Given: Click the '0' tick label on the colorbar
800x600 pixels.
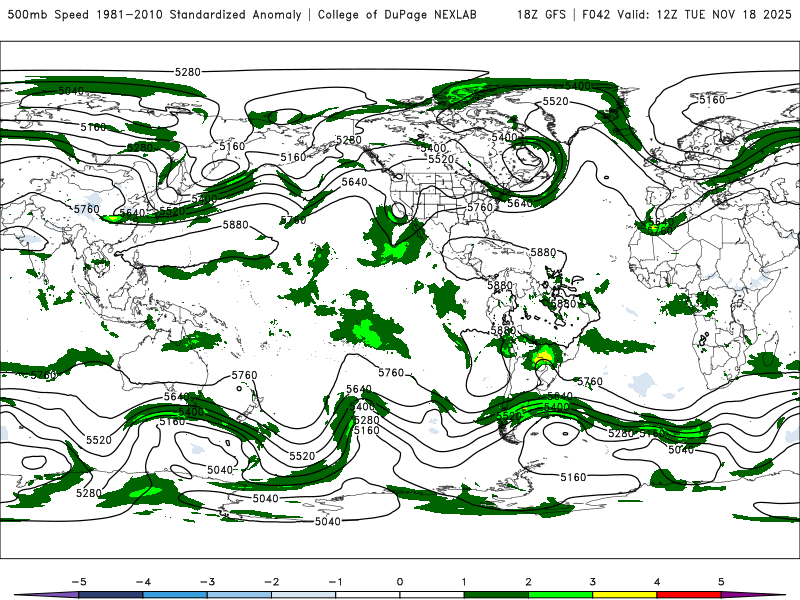Looking at the screenshot, I should coord(399,582).
